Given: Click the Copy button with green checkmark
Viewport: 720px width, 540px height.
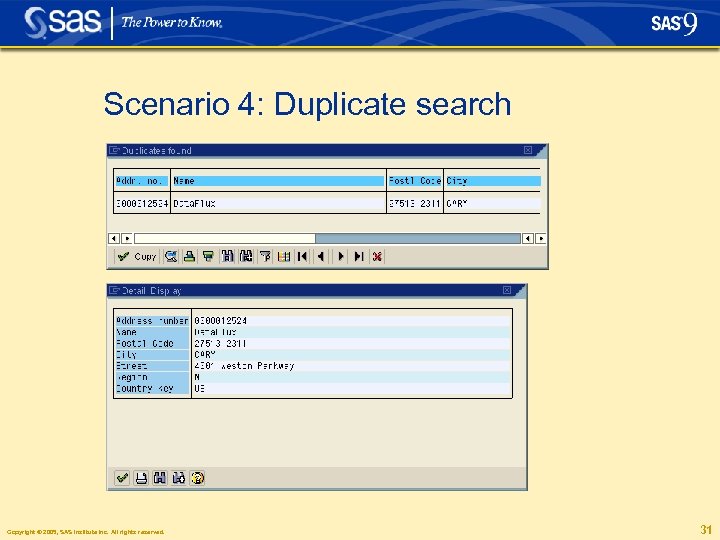Looking at the screenshot, I should click(137, 256).
